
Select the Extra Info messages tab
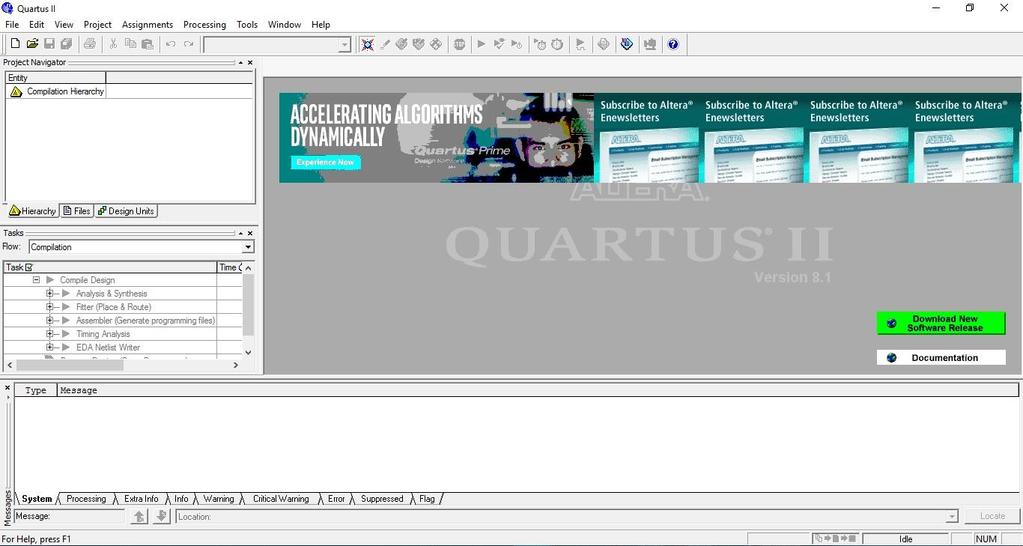click(141, 498)
